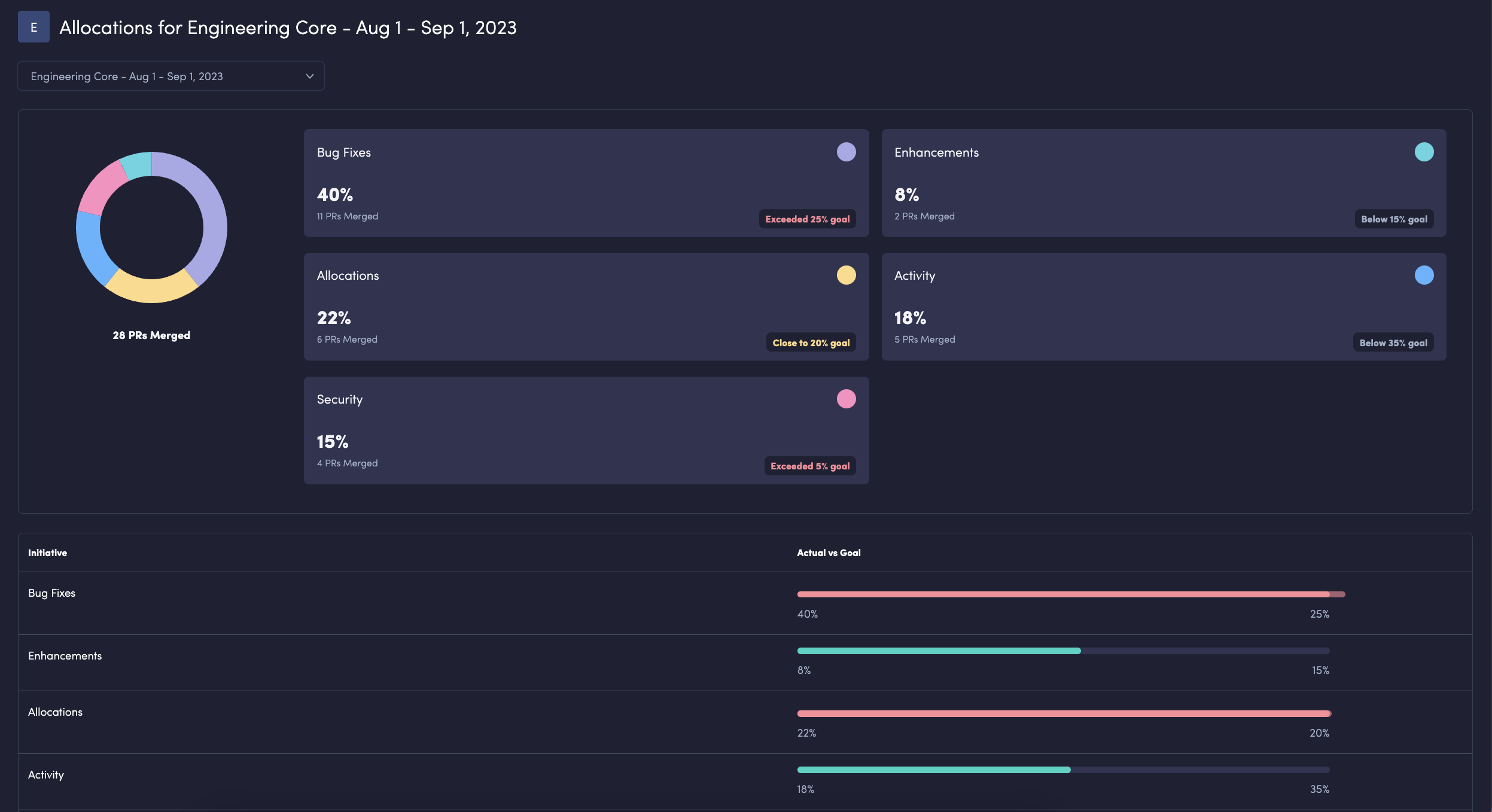Expand the Bug Fixes row in the table
The height and width of the screenshot is (812, 1492).
click(52, 593)
